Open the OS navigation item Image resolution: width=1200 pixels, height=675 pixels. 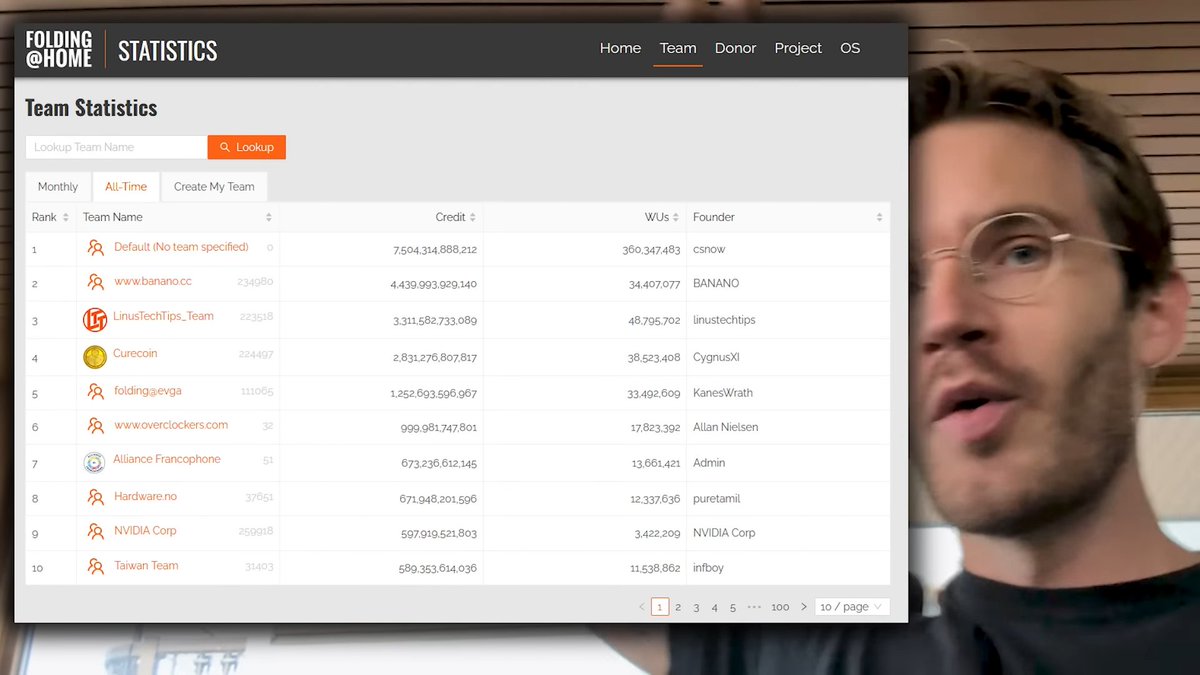tap(850, 48)
